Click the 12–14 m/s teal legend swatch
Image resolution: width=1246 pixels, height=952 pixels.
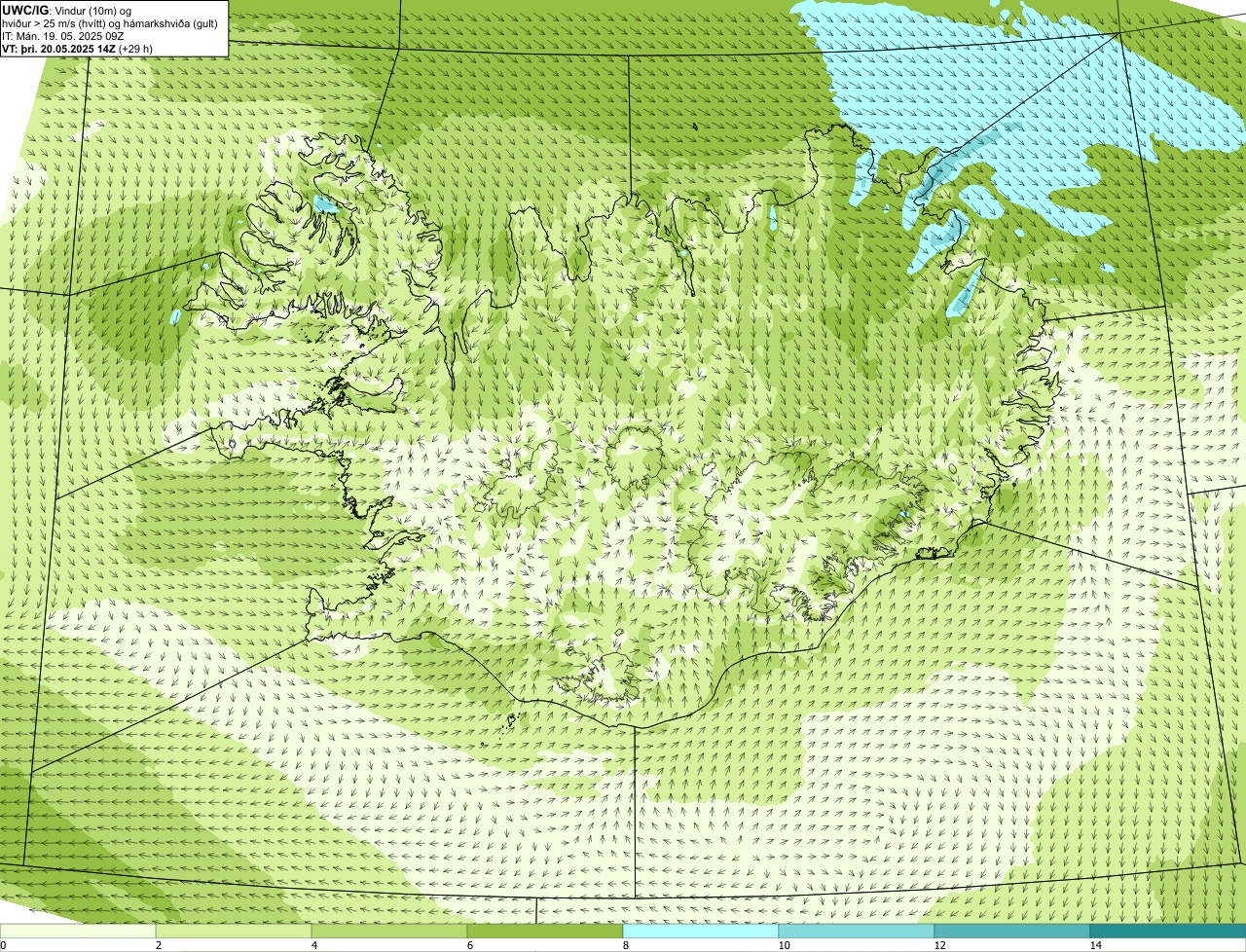(1012, 932)
